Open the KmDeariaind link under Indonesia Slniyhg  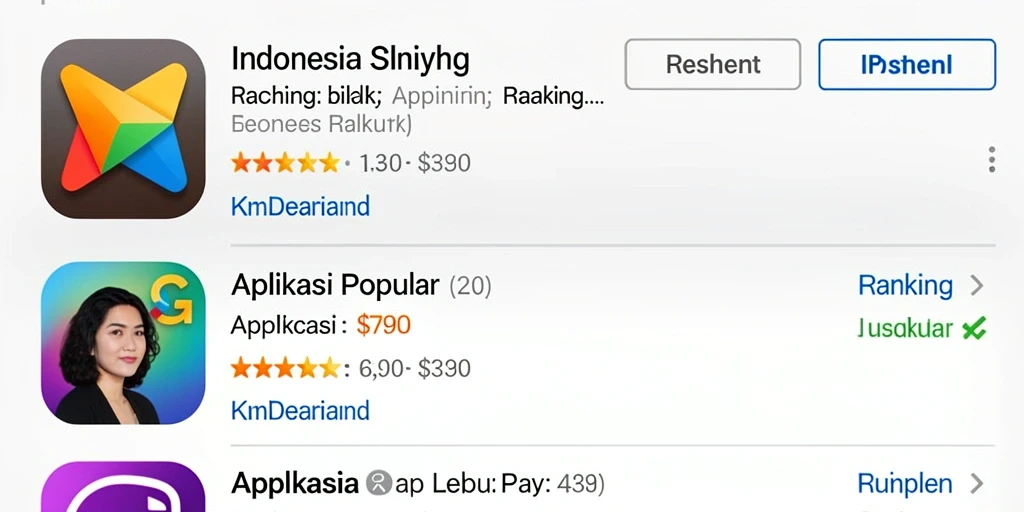click(300, 206)
